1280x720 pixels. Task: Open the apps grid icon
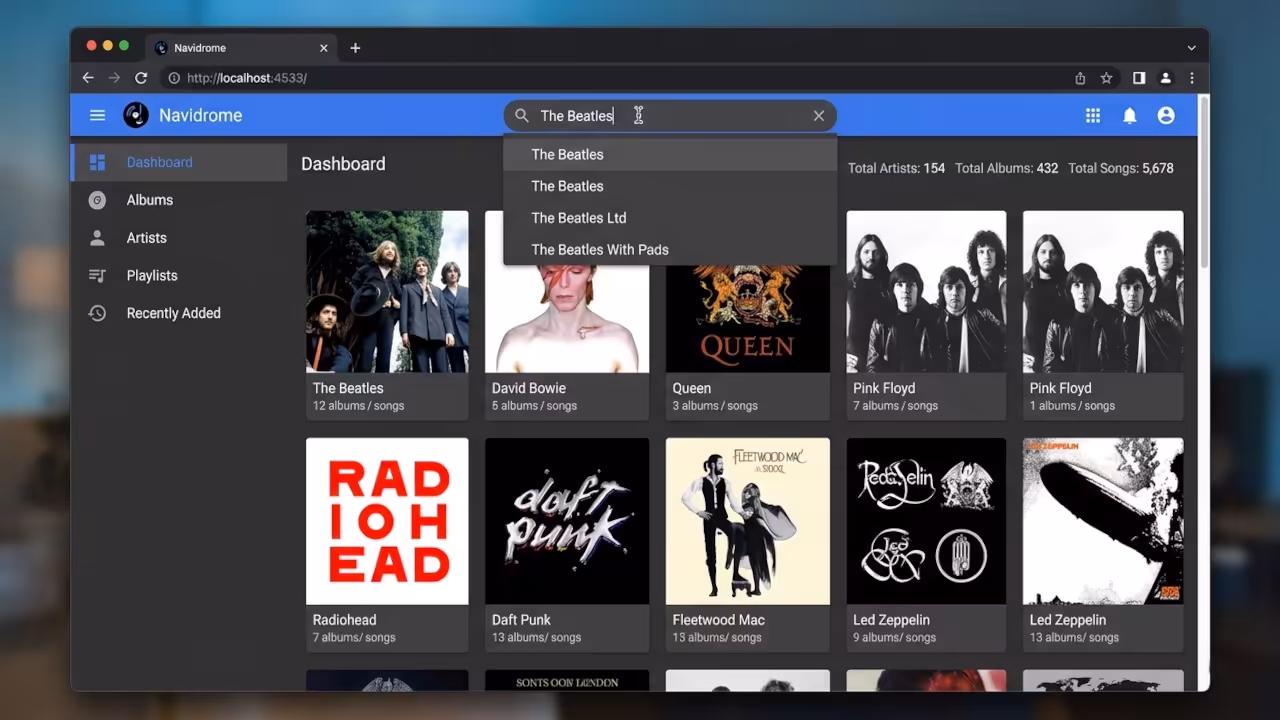(x=1093, y=116)
